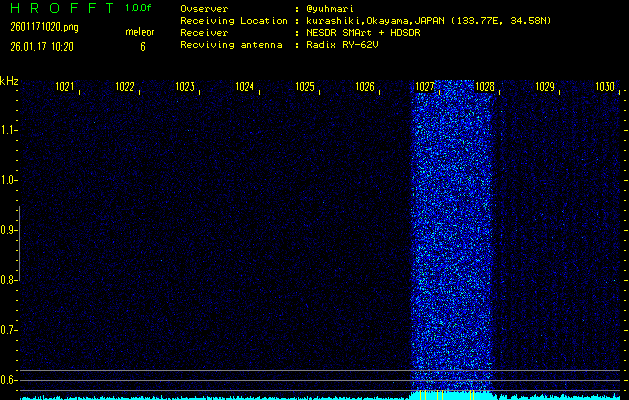Click the NESDR SMArt + HDSDR text

[363, 33]
